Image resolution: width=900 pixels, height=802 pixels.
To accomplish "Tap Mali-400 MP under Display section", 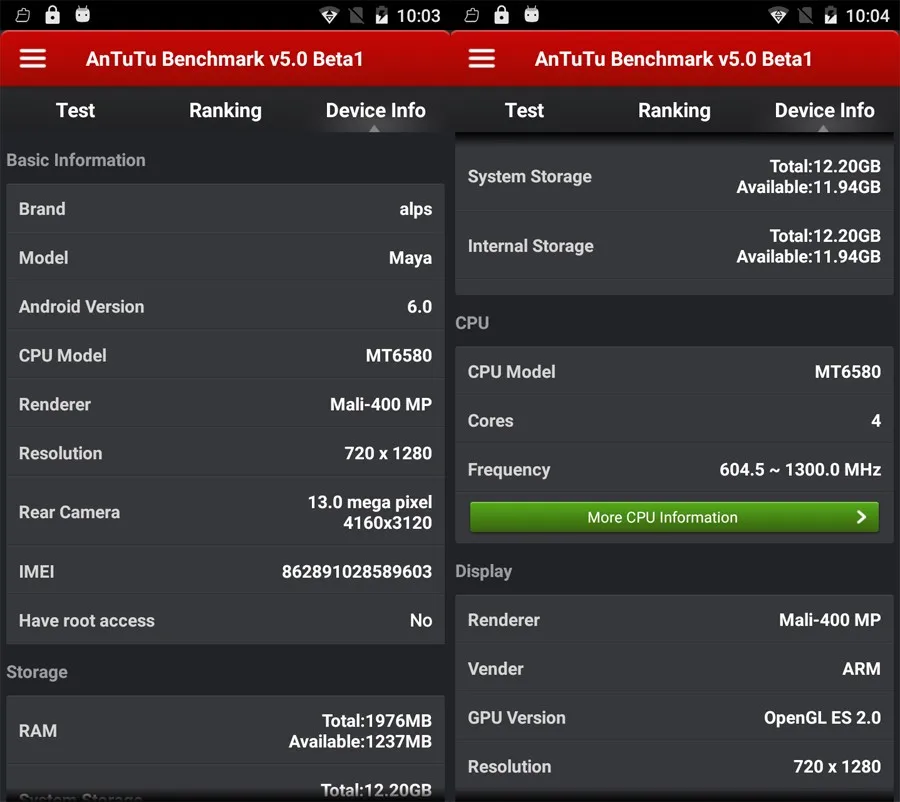I will (830, 619).
